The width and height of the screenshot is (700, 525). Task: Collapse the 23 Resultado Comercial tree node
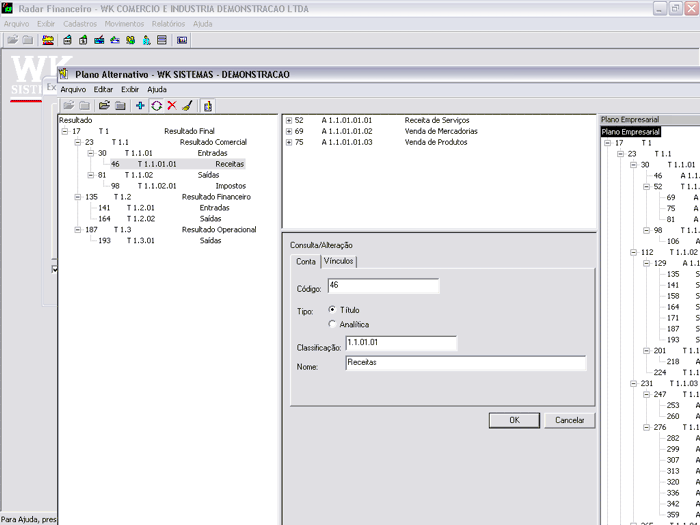[77, 142]
